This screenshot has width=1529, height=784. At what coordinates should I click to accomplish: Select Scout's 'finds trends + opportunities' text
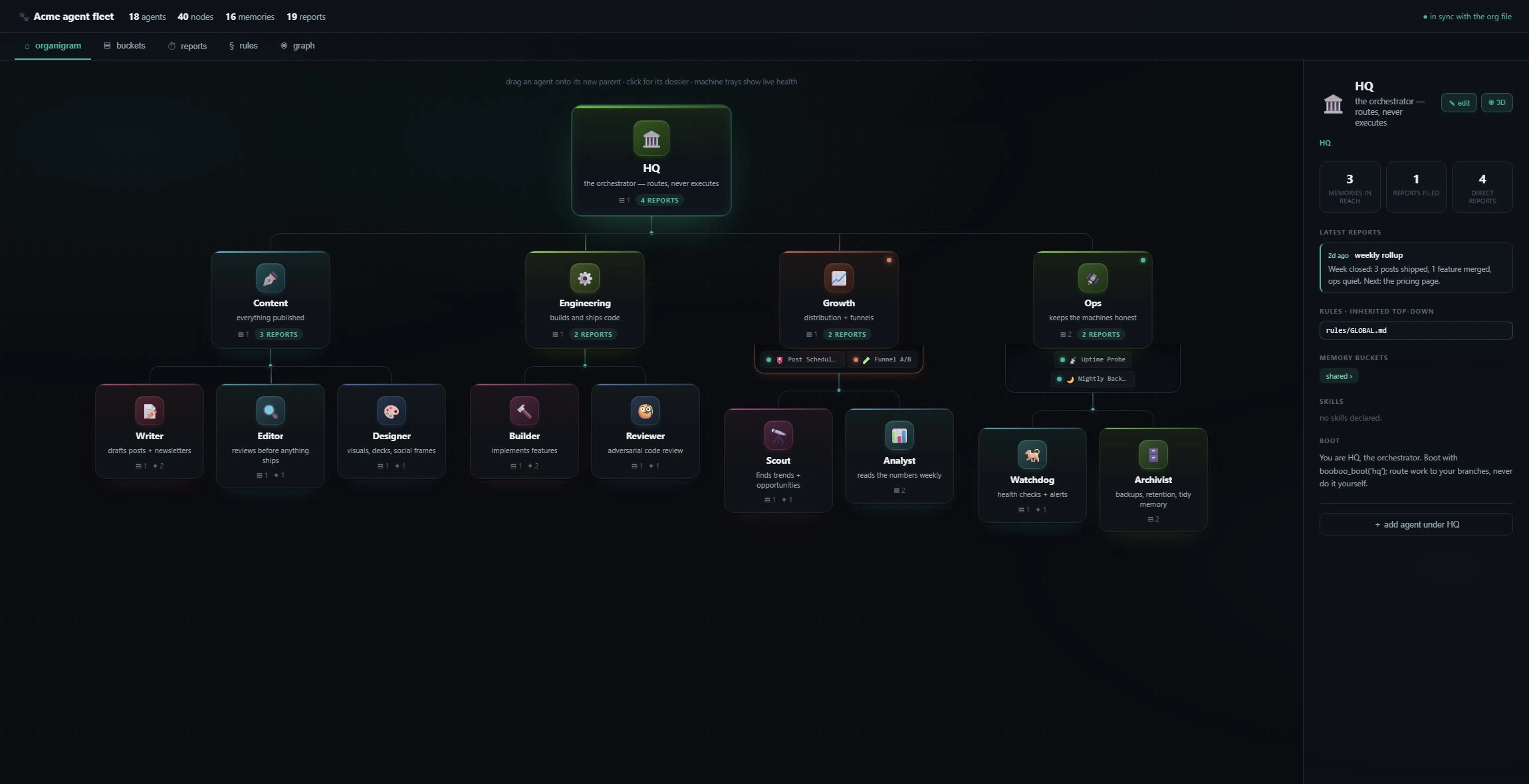[x=778, y=480]
